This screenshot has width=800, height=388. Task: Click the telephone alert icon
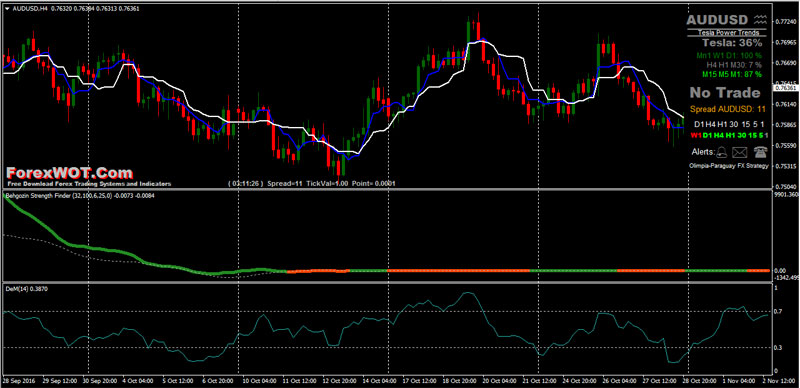[x=761, y=152]
